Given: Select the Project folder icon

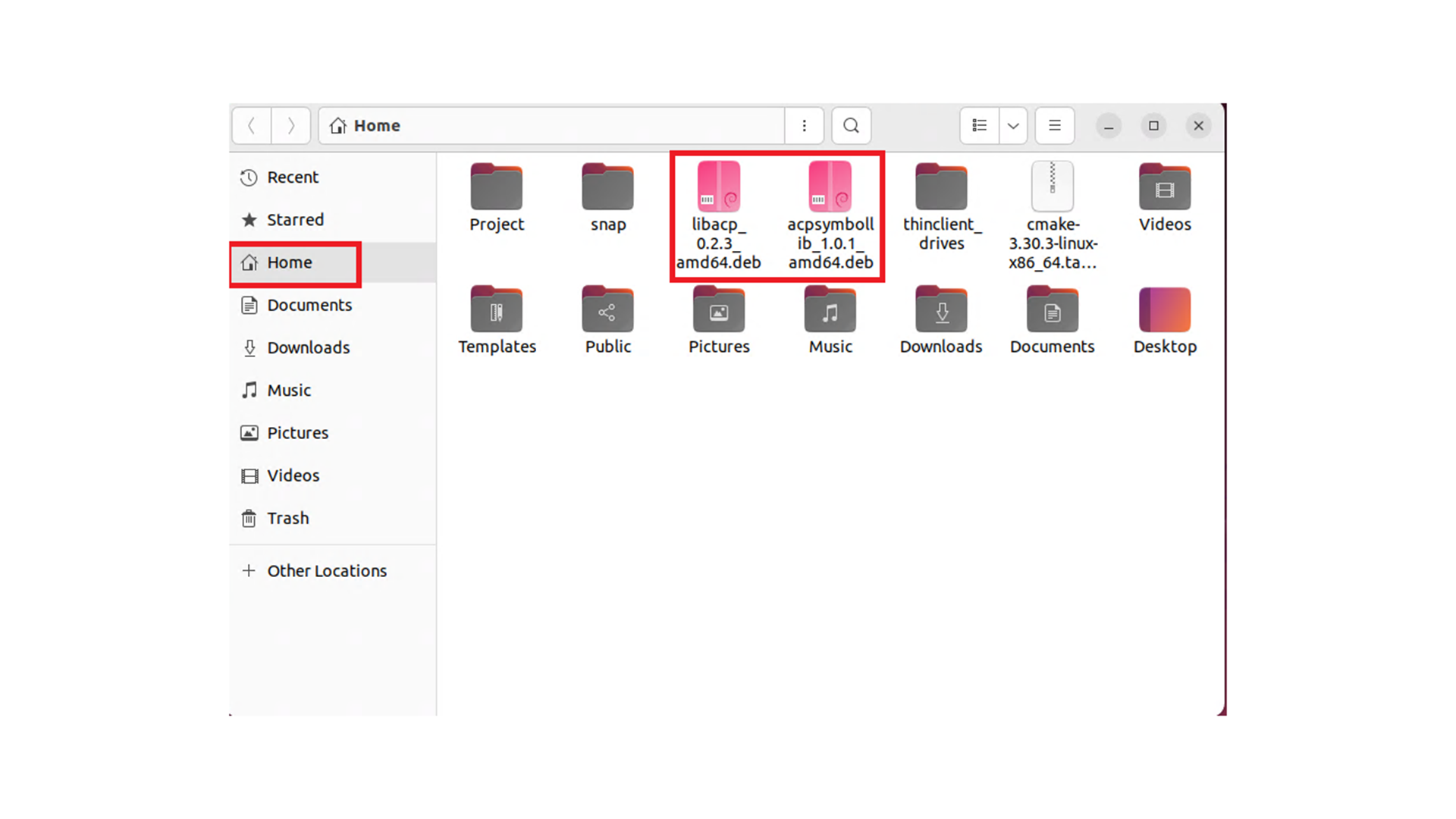Looking at the screenshot, I should point(496,187).
